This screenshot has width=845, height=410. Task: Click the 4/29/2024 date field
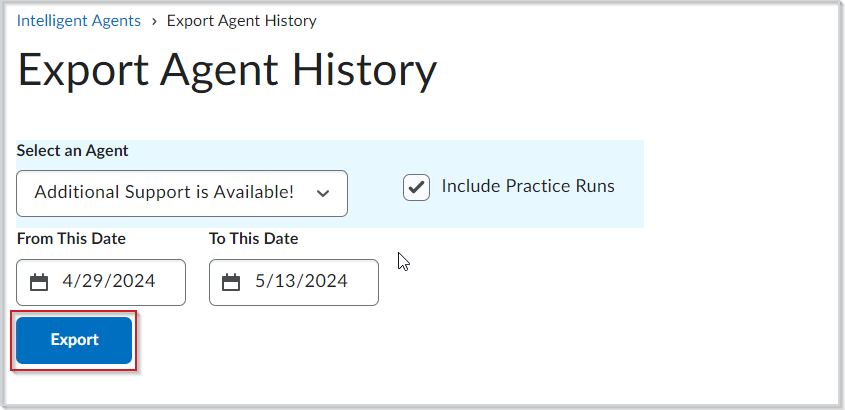click(101, 282)
